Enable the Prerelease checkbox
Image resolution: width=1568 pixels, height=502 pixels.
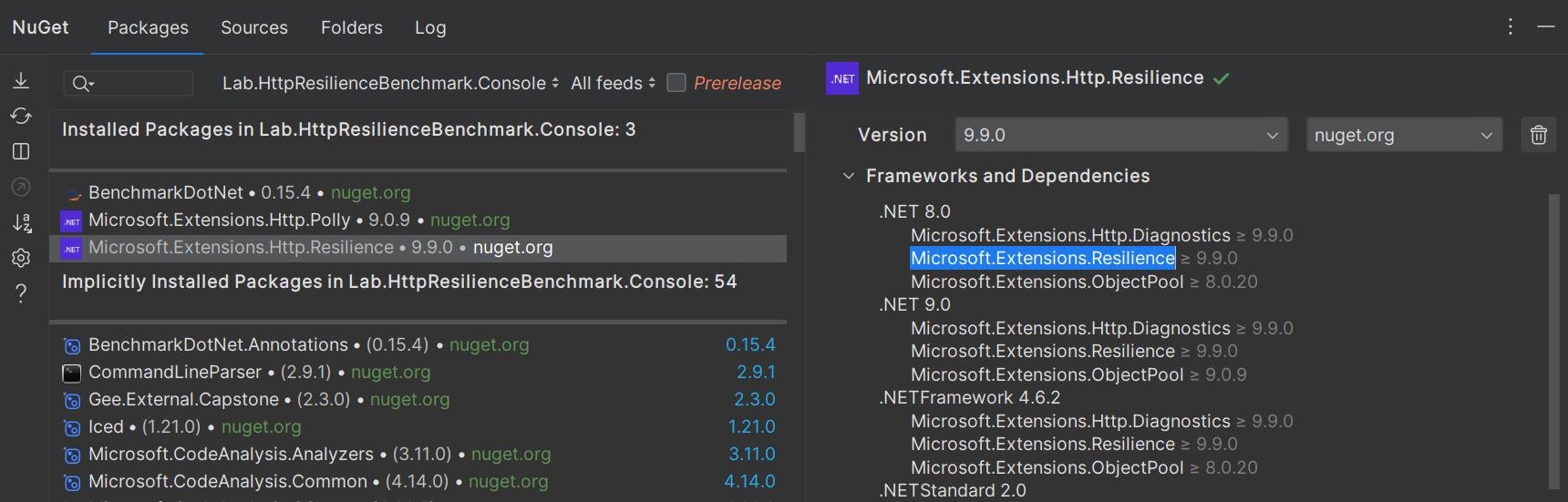pos(676,83)
